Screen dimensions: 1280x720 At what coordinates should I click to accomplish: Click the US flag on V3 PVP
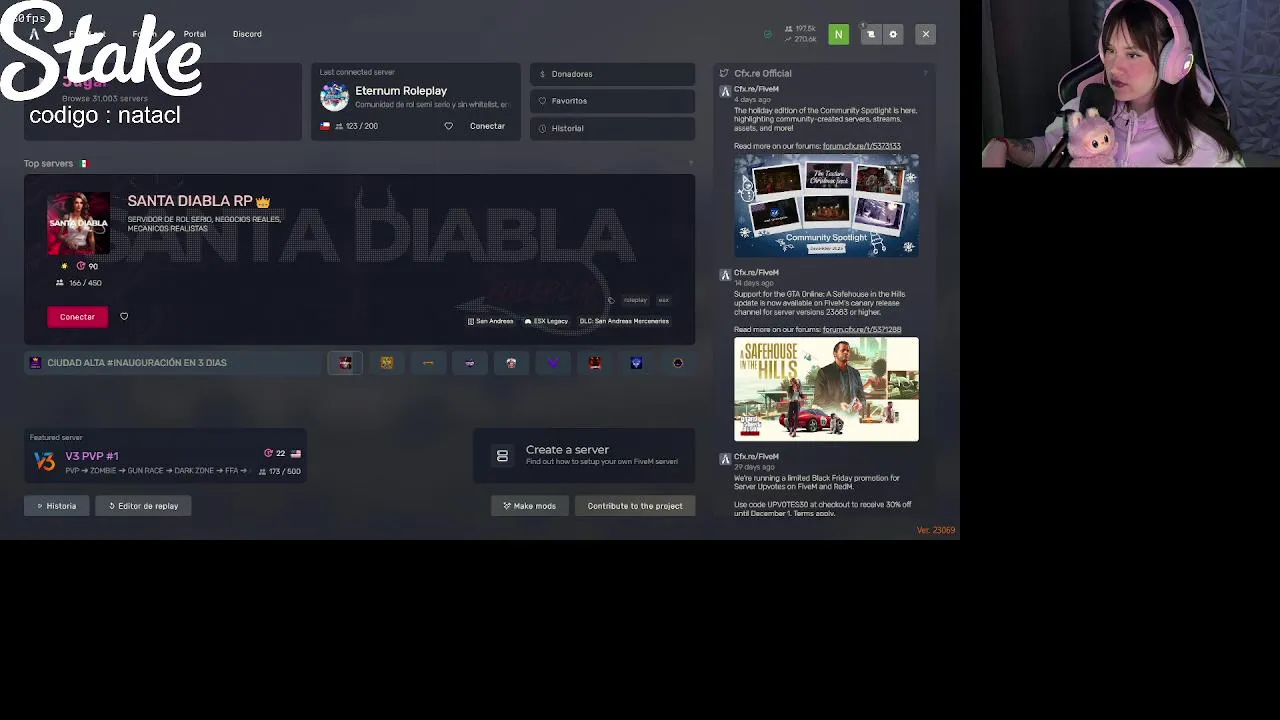(295, 454)
